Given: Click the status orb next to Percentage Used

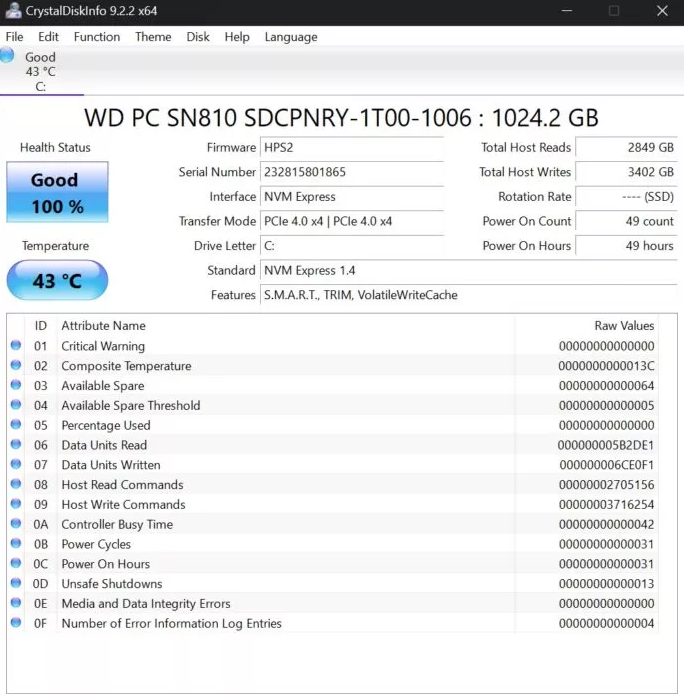Looking at the screenshot, I should (x=16, y=425).
